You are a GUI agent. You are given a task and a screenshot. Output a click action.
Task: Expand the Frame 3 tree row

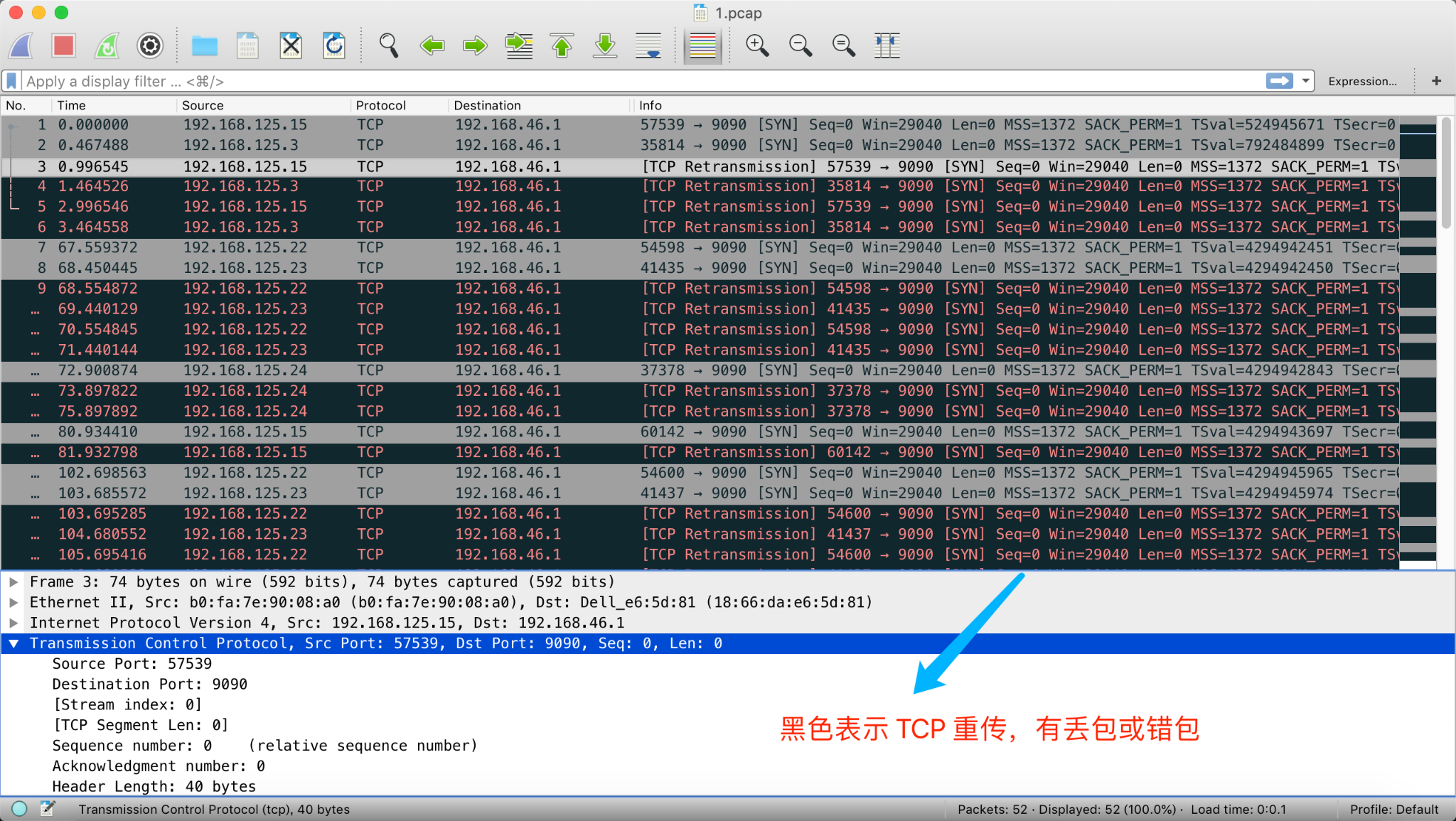(14, 582)
